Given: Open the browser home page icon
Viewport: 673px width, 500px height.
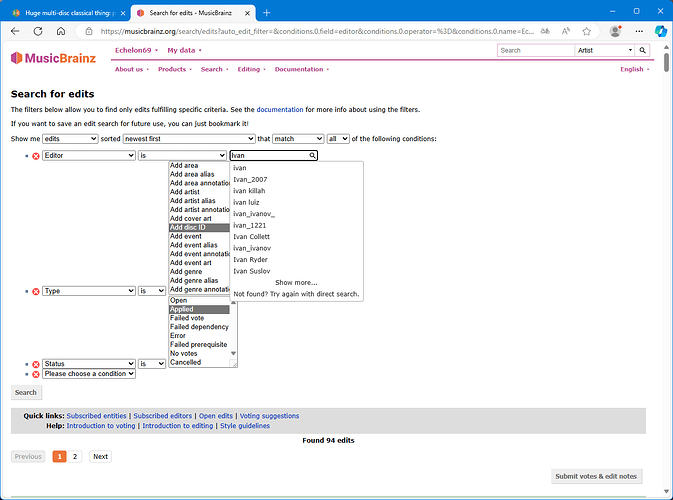Looking at the screenshot, I should coord(61,31).
